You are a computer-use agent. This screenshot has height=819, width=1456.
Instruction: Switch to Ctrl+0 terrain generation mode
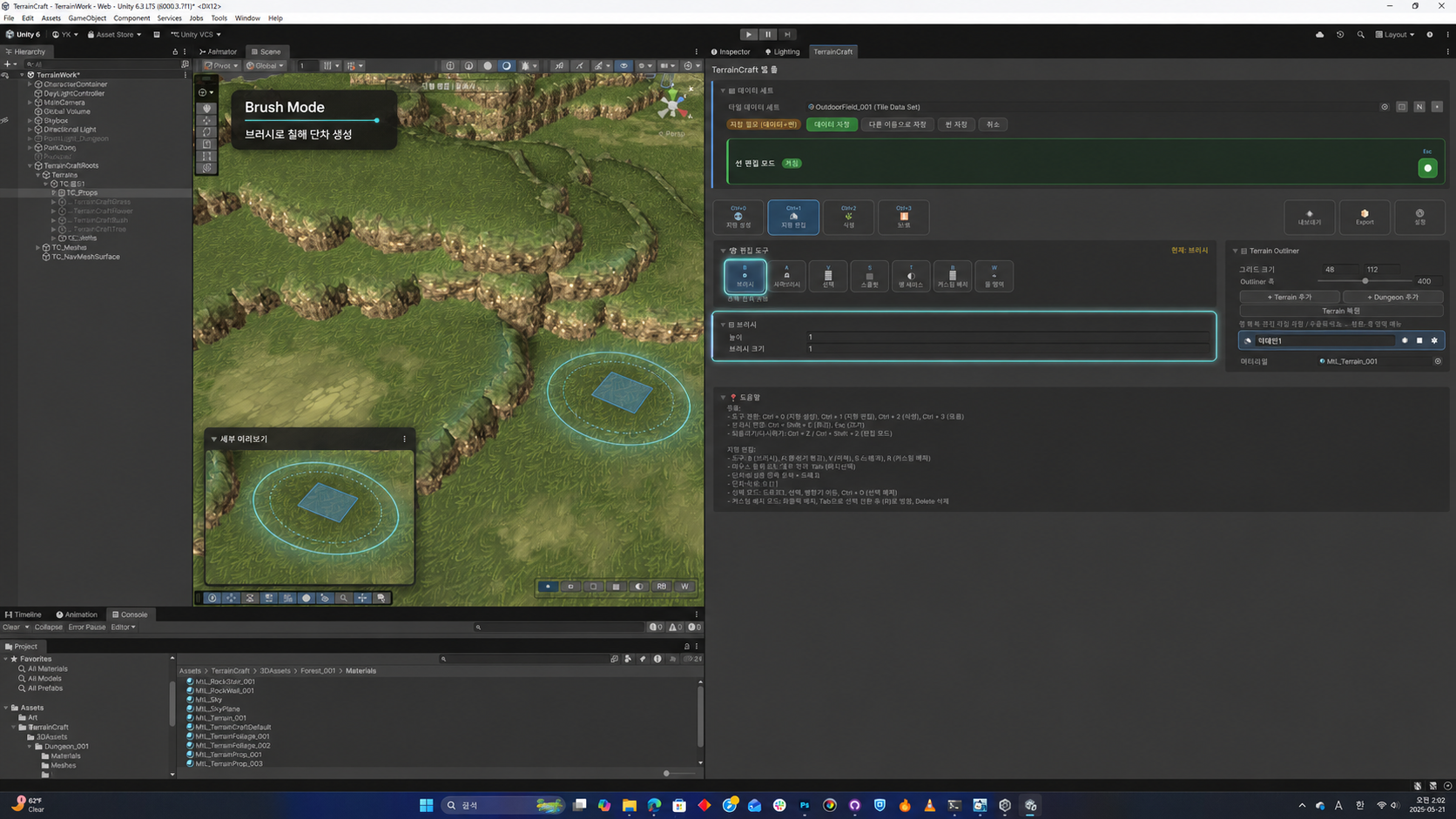(x=738, y=217)
